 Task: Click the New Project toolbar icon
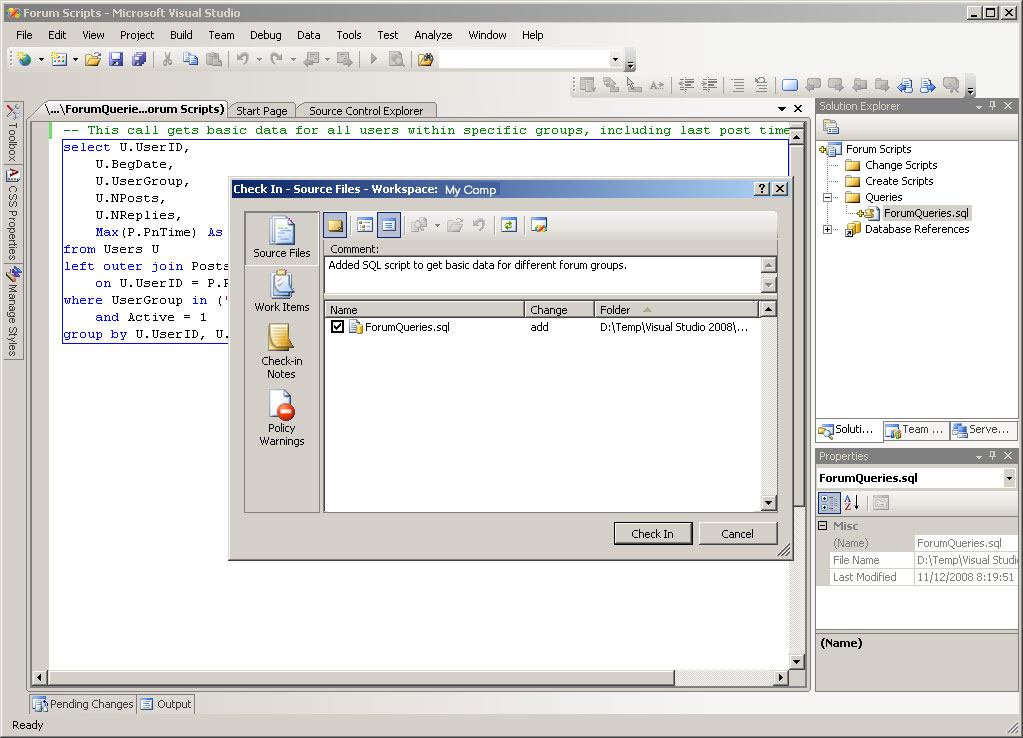coord(24,59)
